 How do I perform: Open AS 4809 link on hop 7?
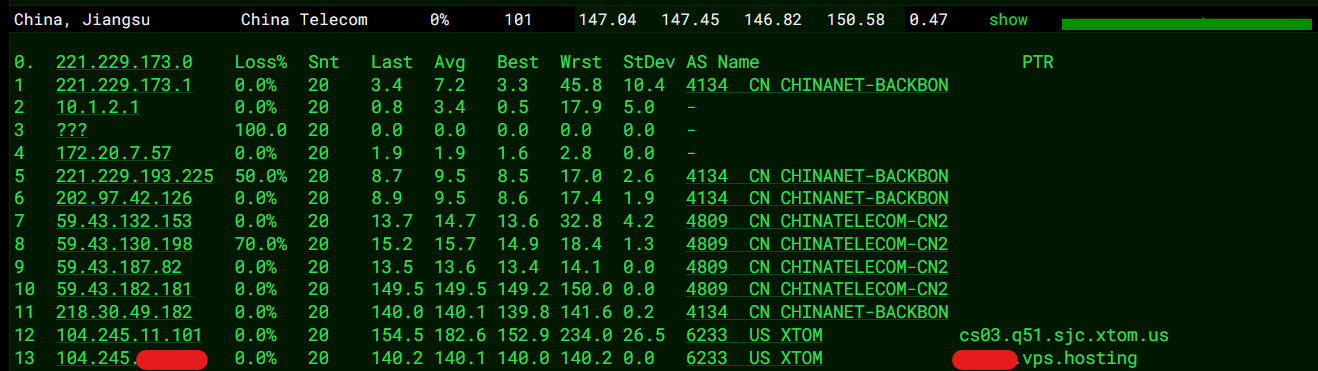817,221
